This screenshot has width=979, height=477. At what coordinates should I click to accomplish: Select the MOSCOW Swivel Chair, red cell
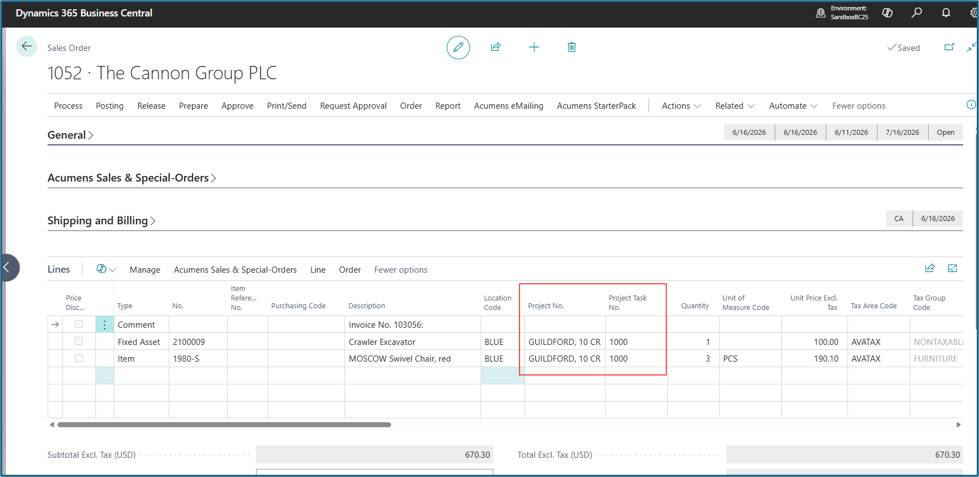point(412,359)
